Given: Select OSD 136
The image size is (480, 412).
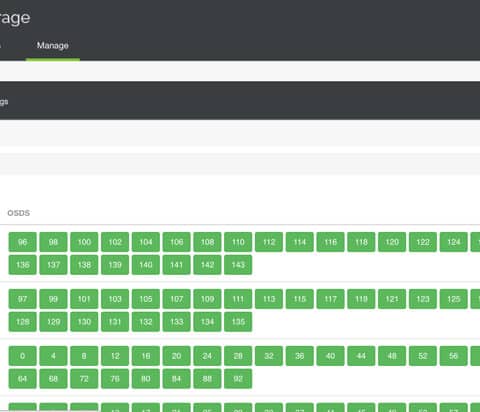Looking at the screenshot, I should (x=22, y=265).
